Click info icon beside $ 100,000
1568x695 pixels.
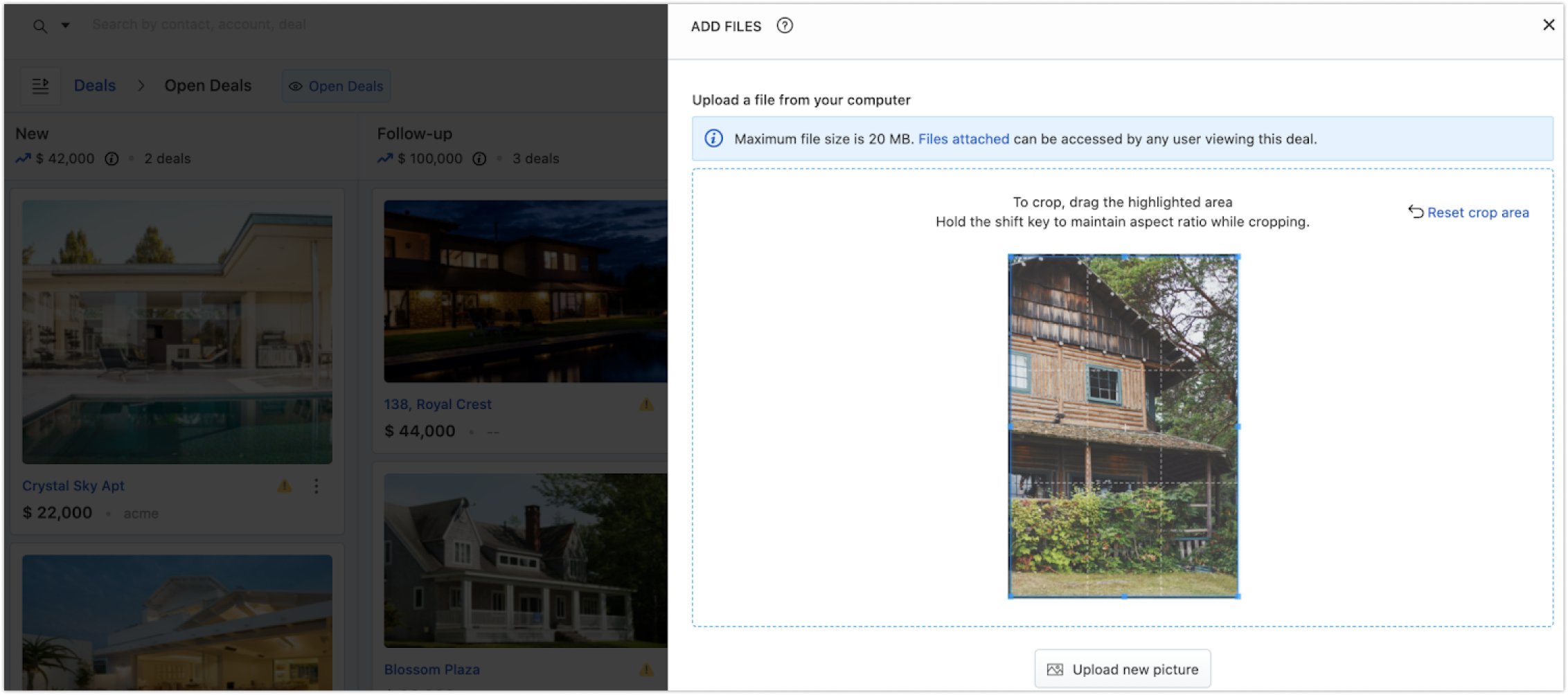479,159
